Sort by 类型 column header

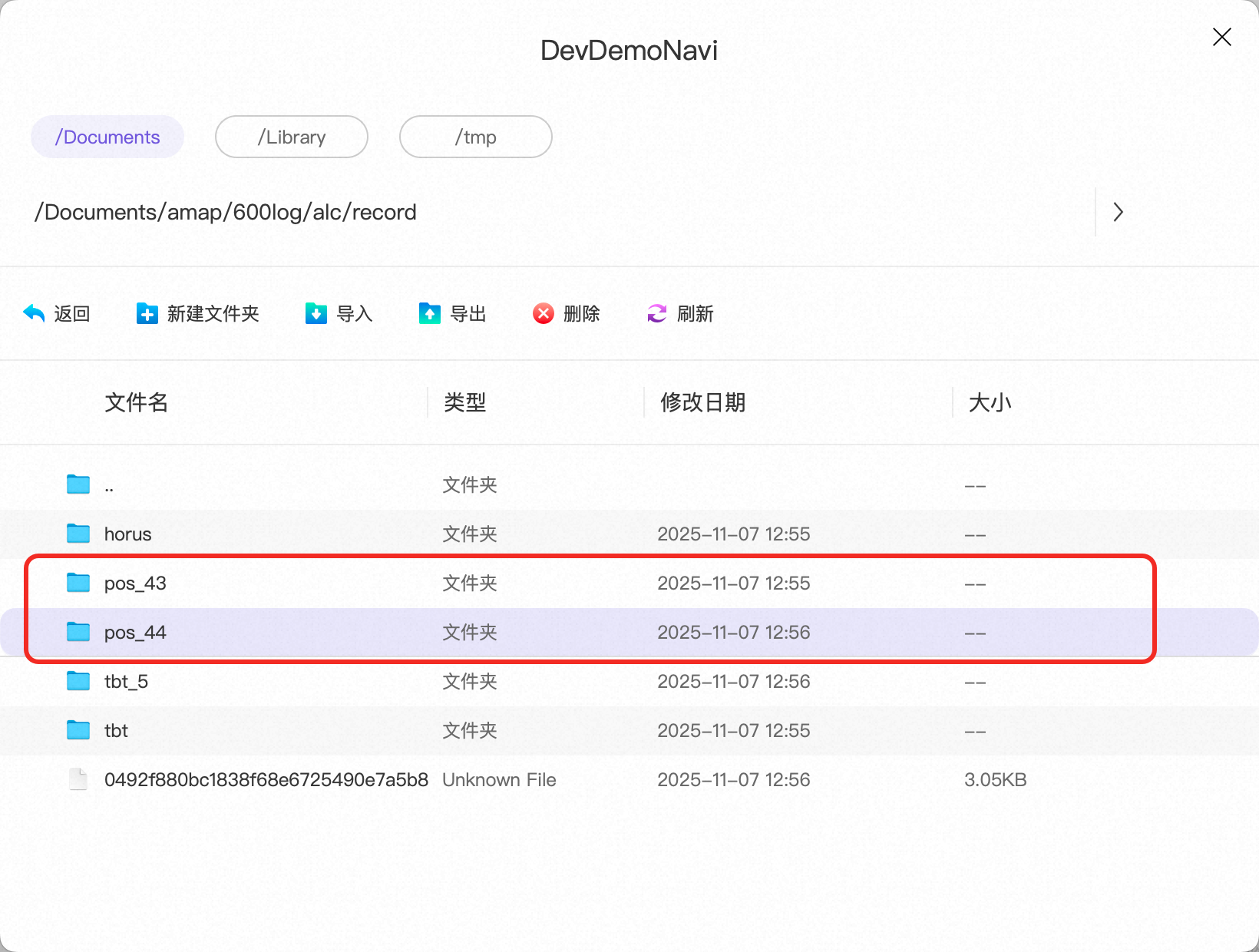point(465,402)
